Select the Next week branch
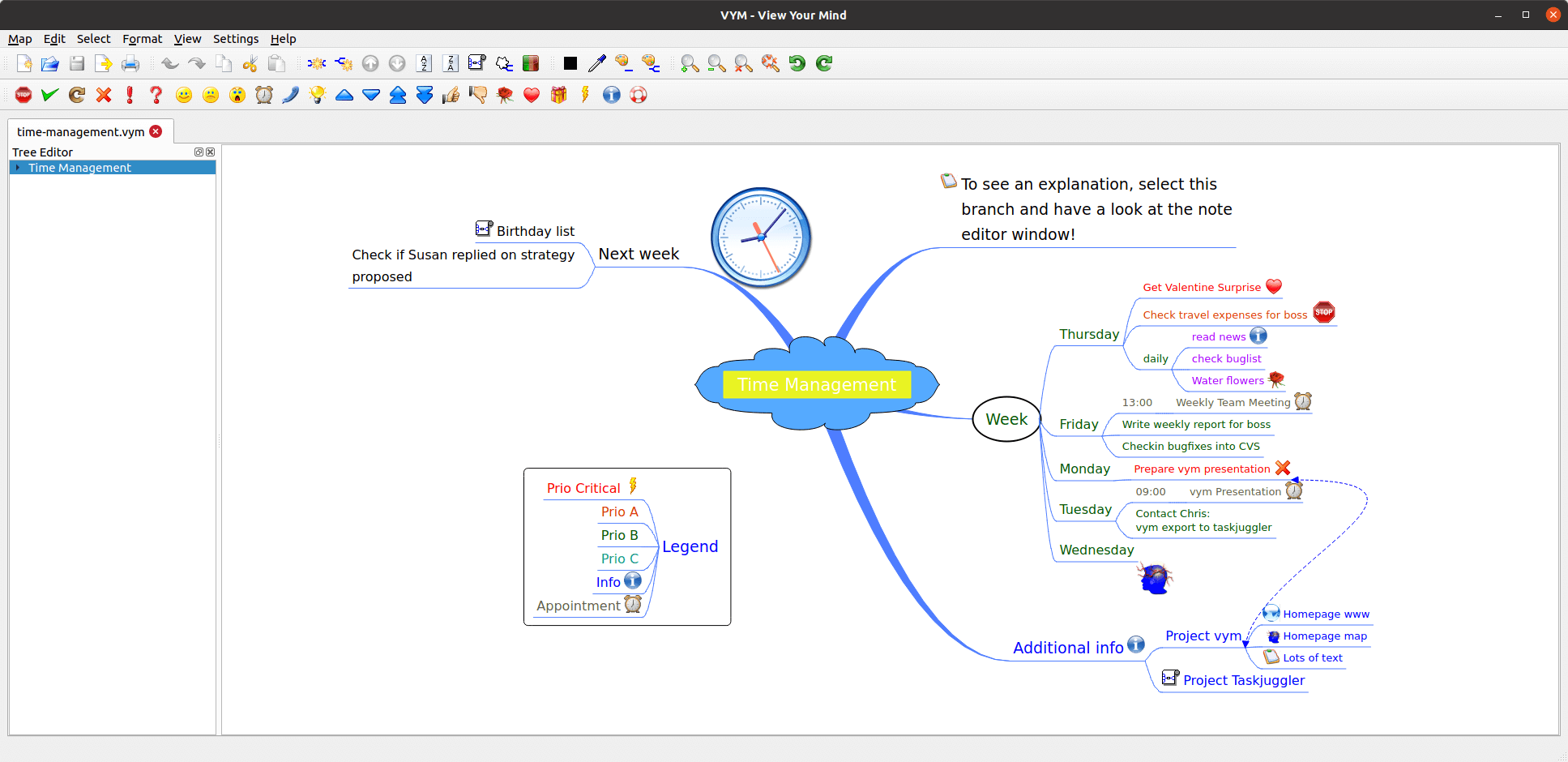The width and height of the screenshot is (1568, 762). coord(639,254)
